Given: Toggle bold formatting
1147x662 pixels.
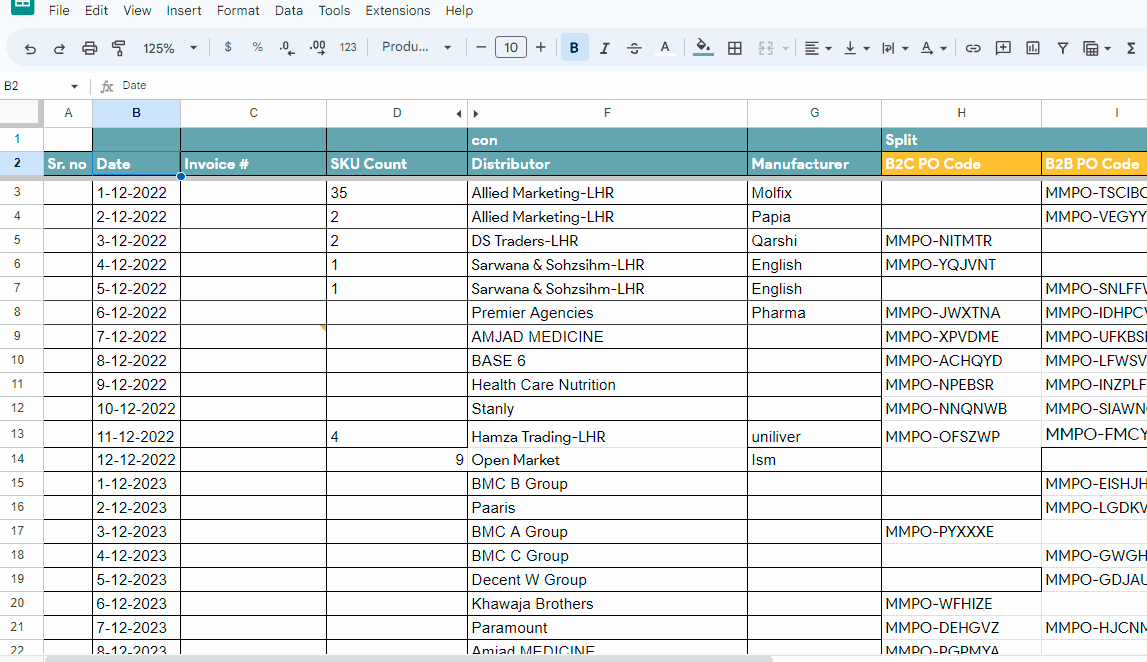Looking at the screenshot, I should coord(574,48).
